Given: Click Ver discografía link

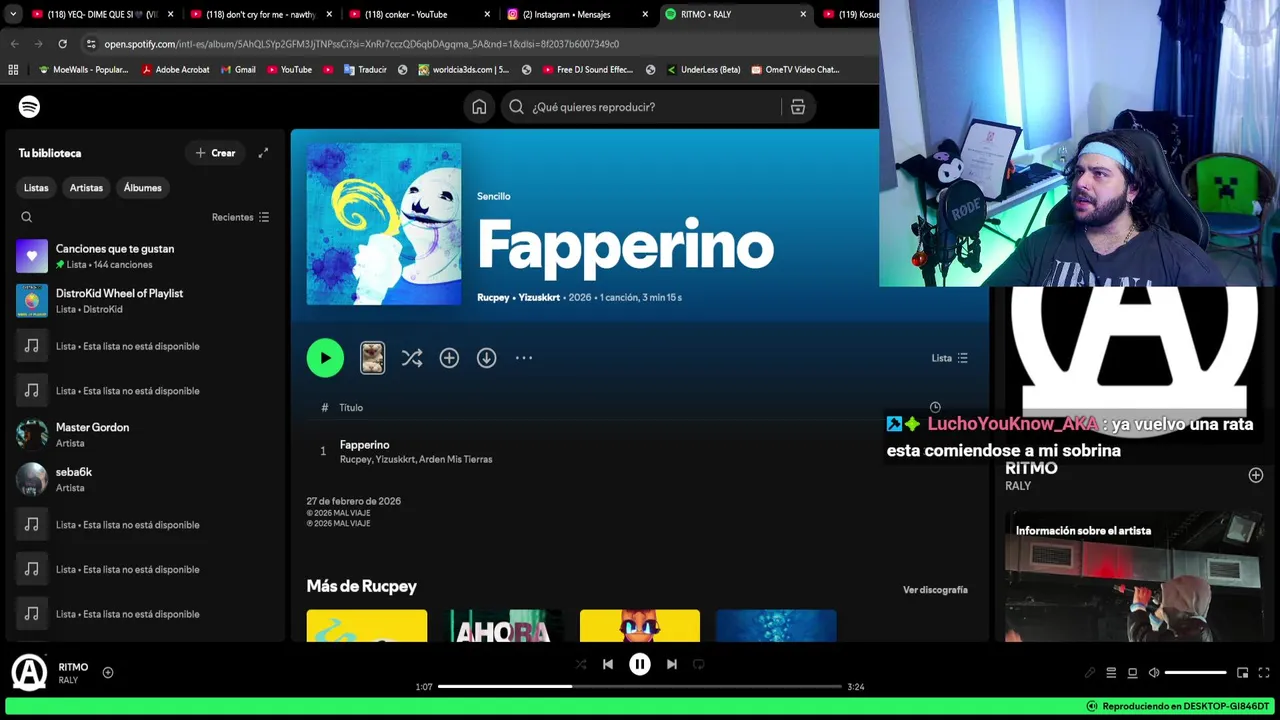Looking at the screenshot, I should (935, 590).
